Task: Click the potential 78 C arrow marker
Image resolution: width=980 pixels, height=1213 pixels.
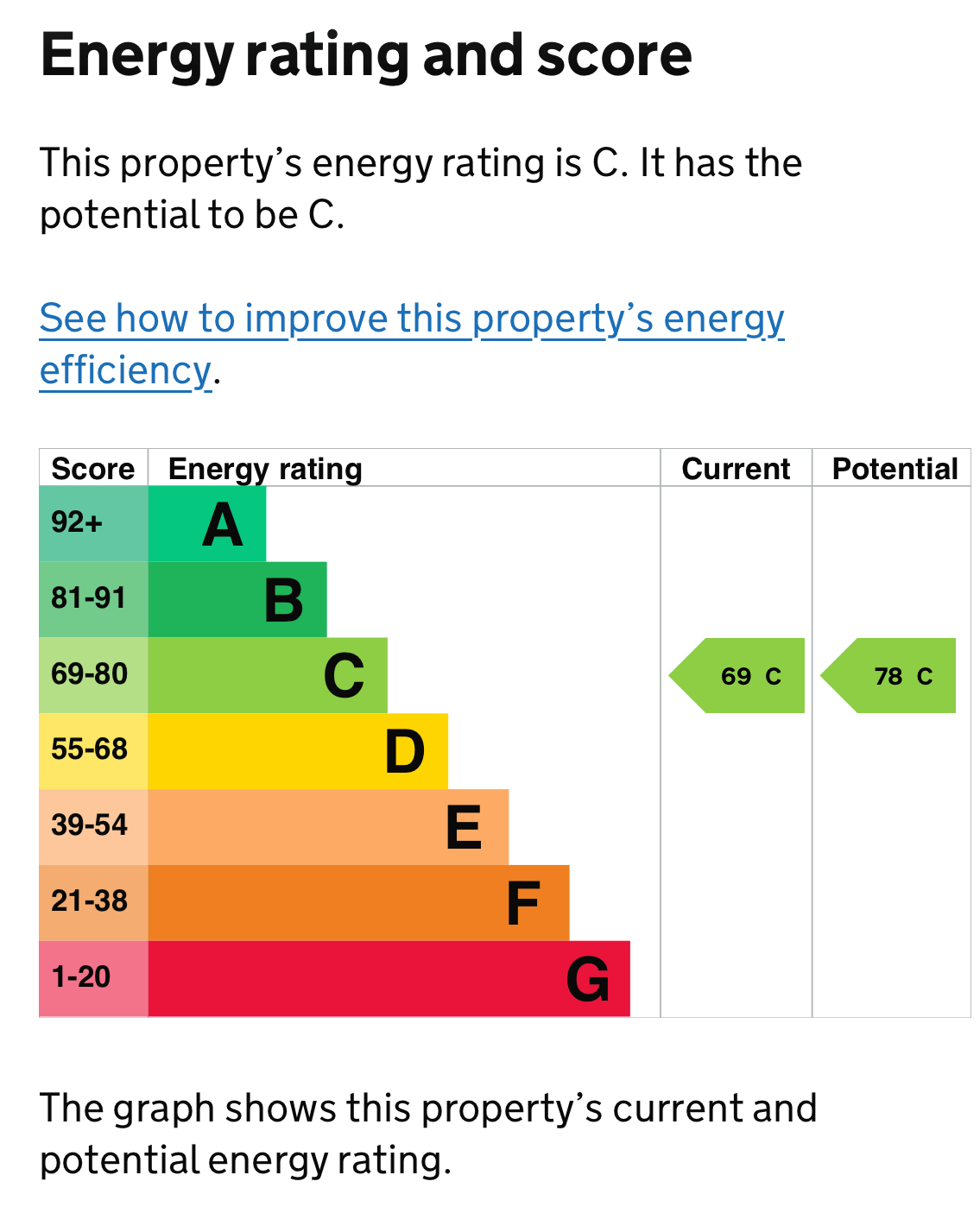Action: [891, 676]
